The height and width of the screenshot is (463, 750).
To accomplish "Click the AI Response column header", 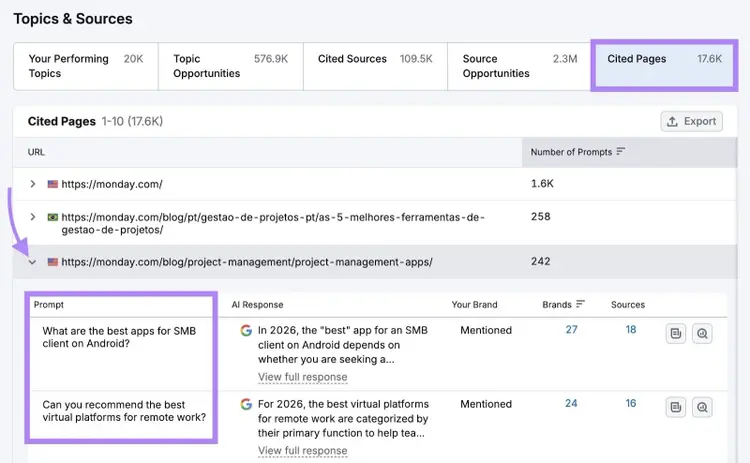I will [257, 305].
